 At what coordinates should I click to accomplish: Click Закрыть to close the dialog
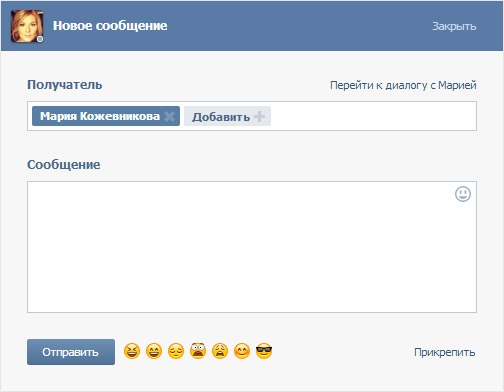454,26
